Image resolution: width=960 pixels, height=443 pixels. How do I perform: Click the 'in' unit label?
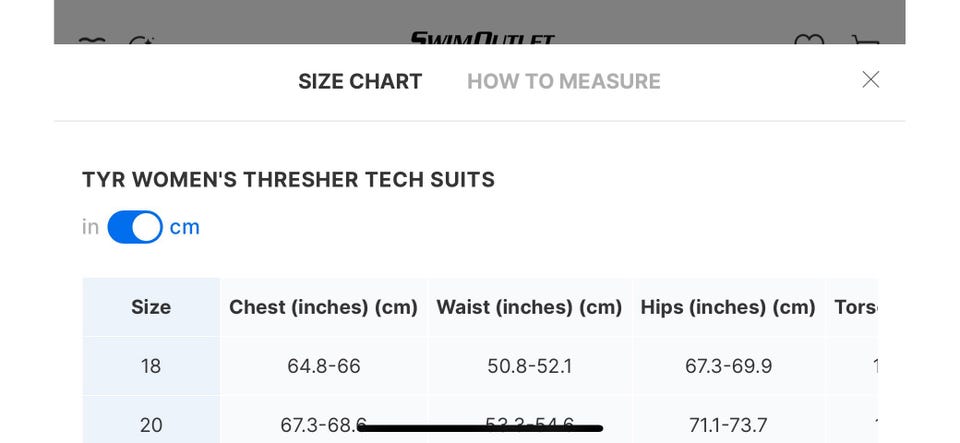pos(90,227)
